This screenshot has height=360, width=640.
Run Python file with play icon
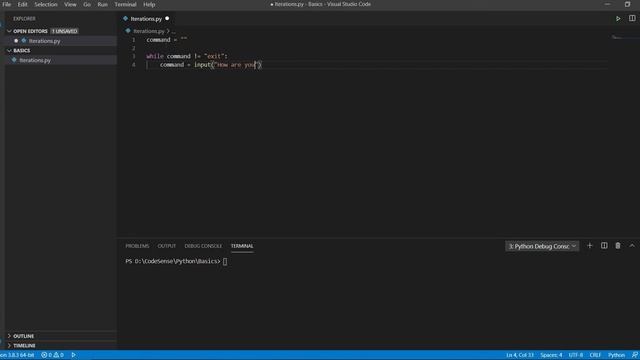(x=618, y=19)
